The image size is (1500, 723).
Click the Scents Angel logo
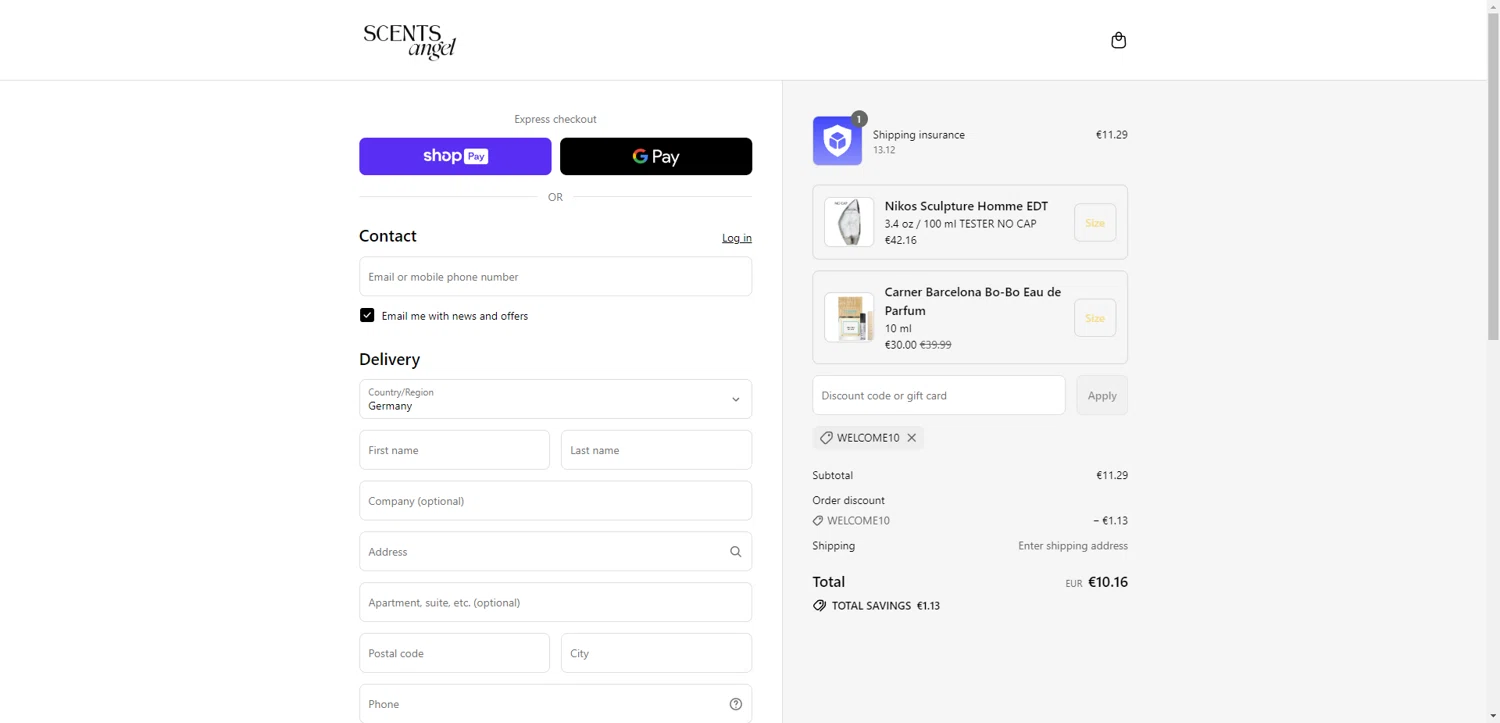point(409,41)
